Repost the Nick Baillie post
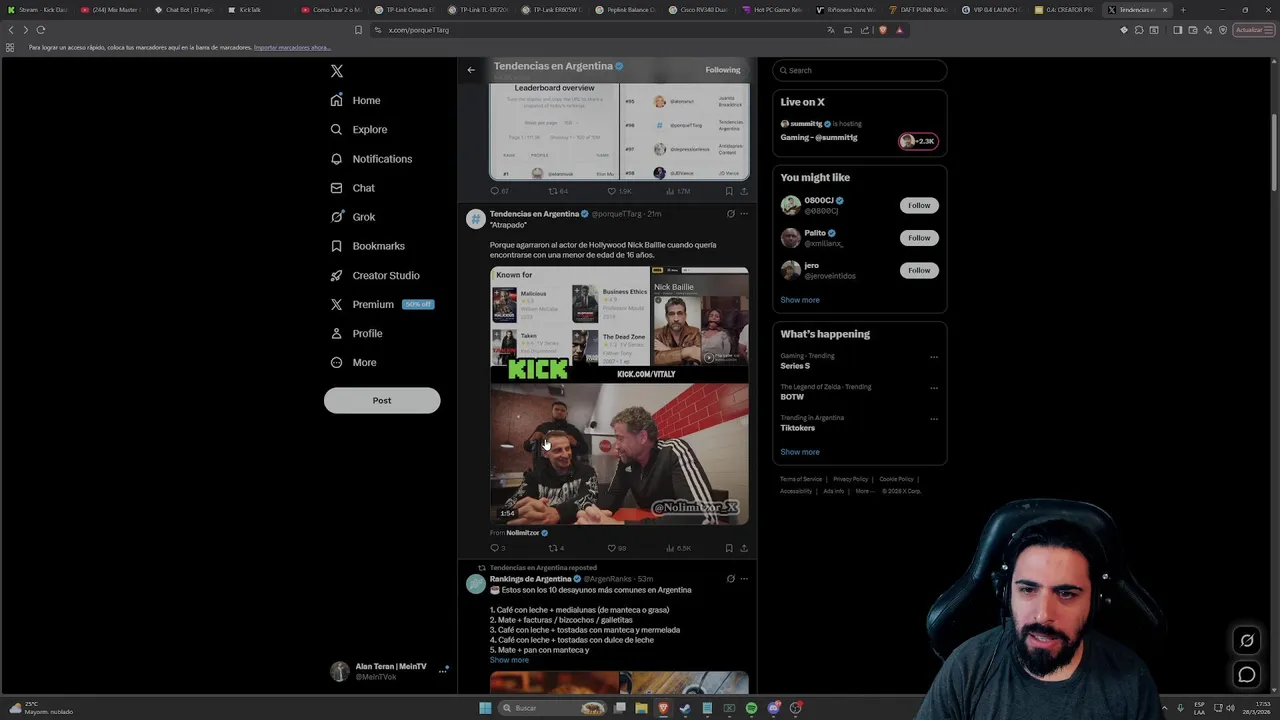The width and height of the screenshot is (1280, 720). click(x=556, y=548)
